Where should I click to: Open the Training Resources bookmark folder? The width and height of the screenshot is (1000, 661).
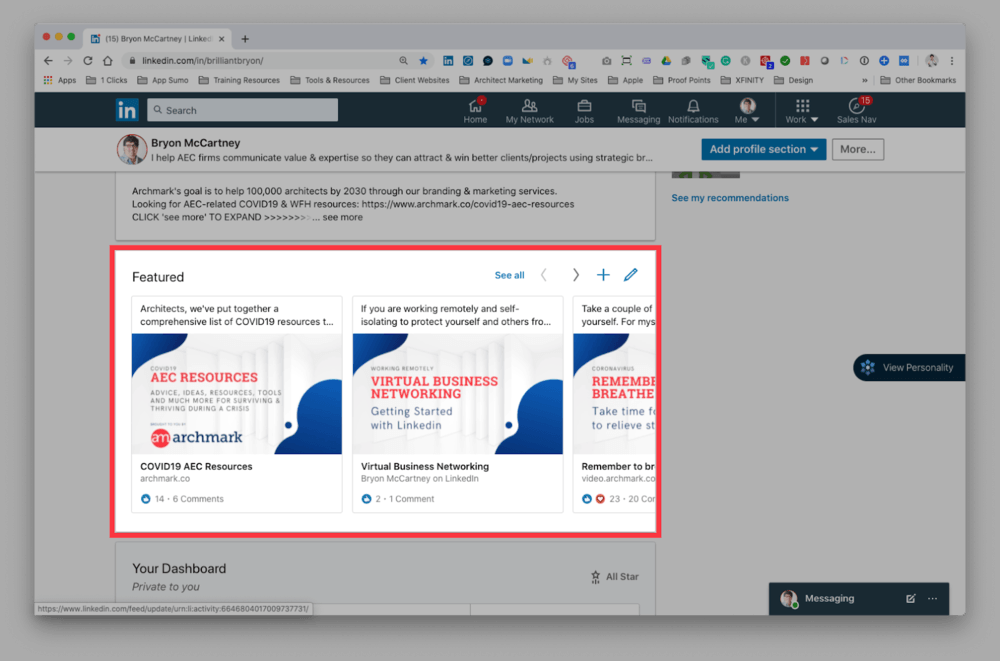239,80
